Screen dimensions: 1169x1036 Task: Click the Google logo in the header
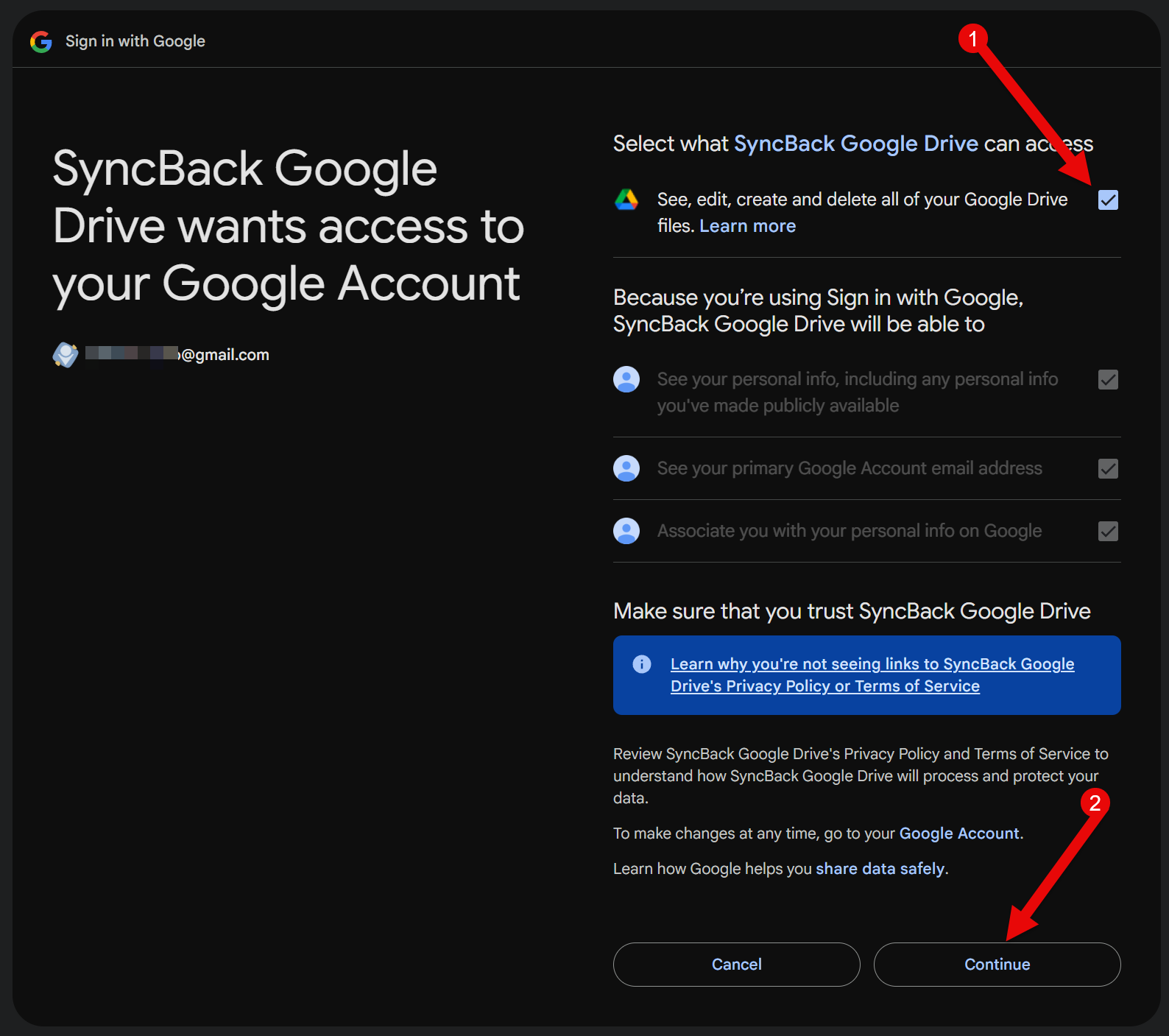[x=41, y=42]
